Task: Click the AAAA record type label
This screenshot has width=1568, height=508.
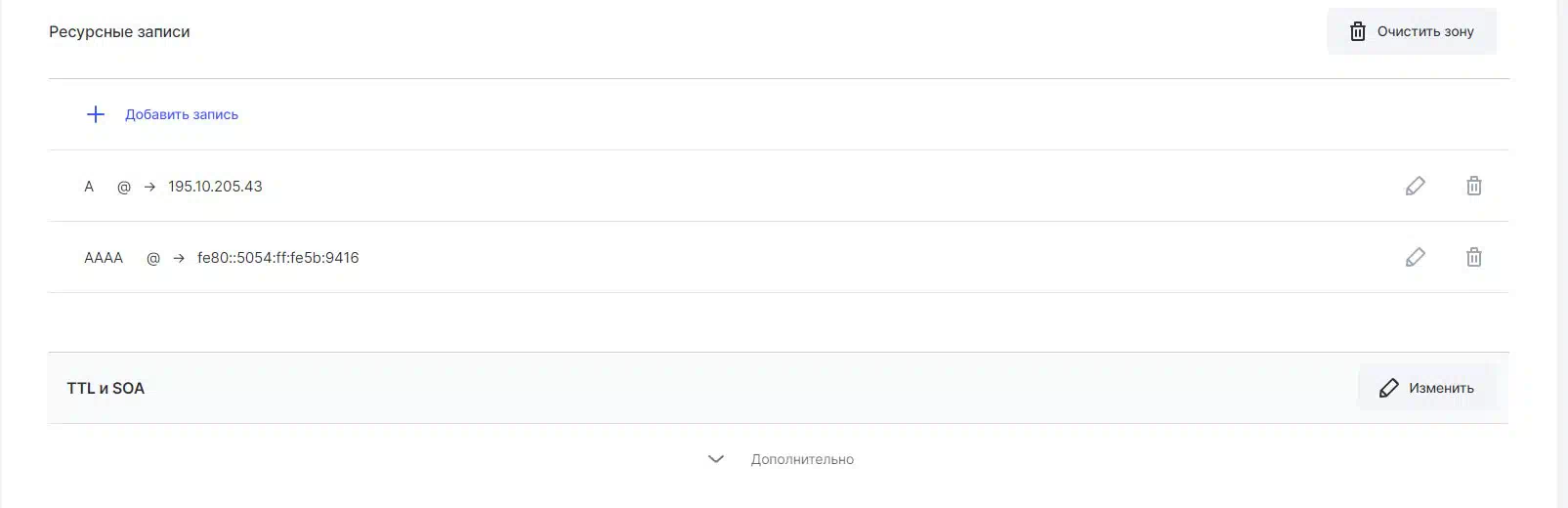Action: coord(104,257)
